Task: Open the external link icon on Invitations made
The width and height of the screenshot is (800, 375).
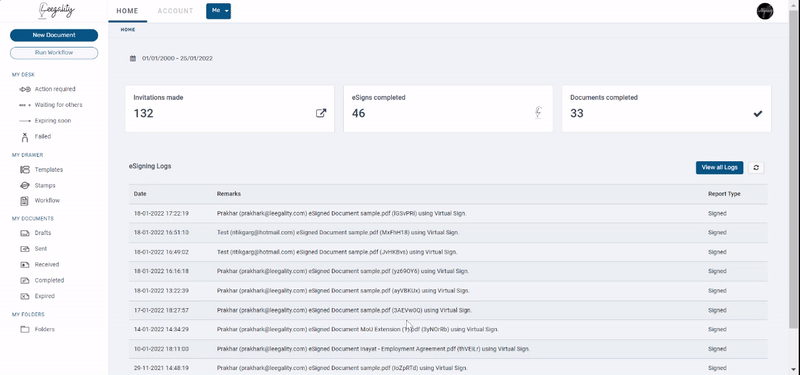Action: pos(320,113)
